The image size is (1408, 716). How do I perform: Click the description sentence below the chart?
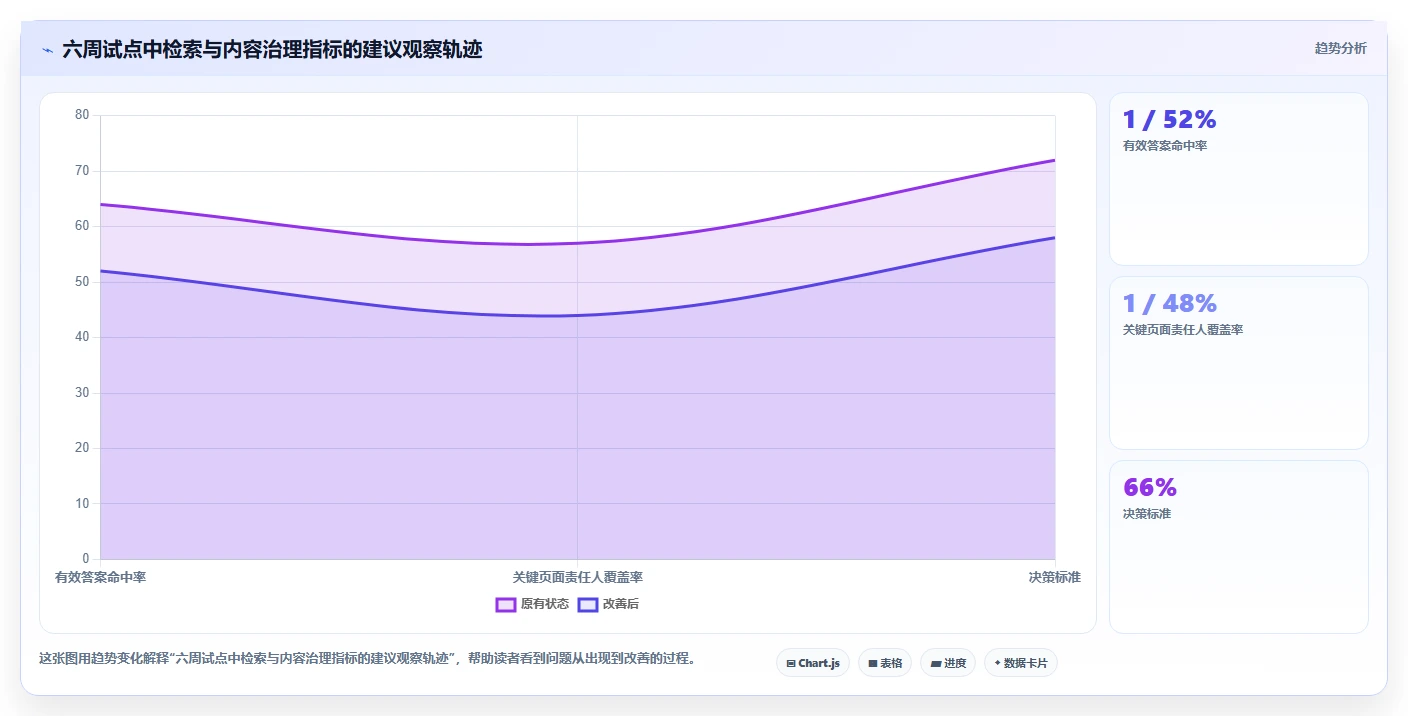(367, 659)
